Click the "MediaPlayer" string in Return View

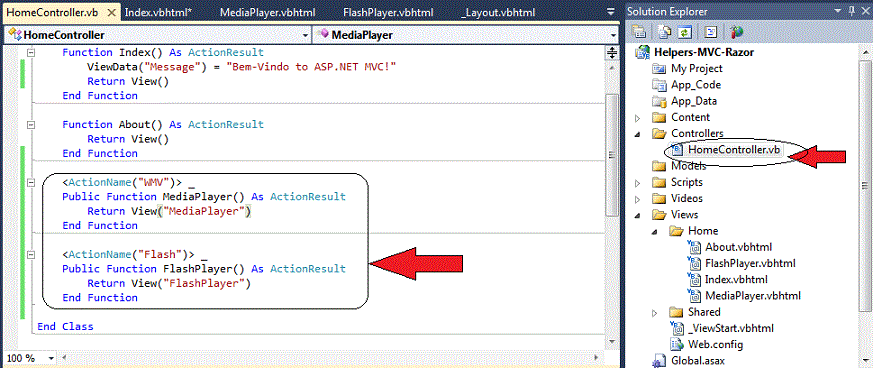[204, 211]
